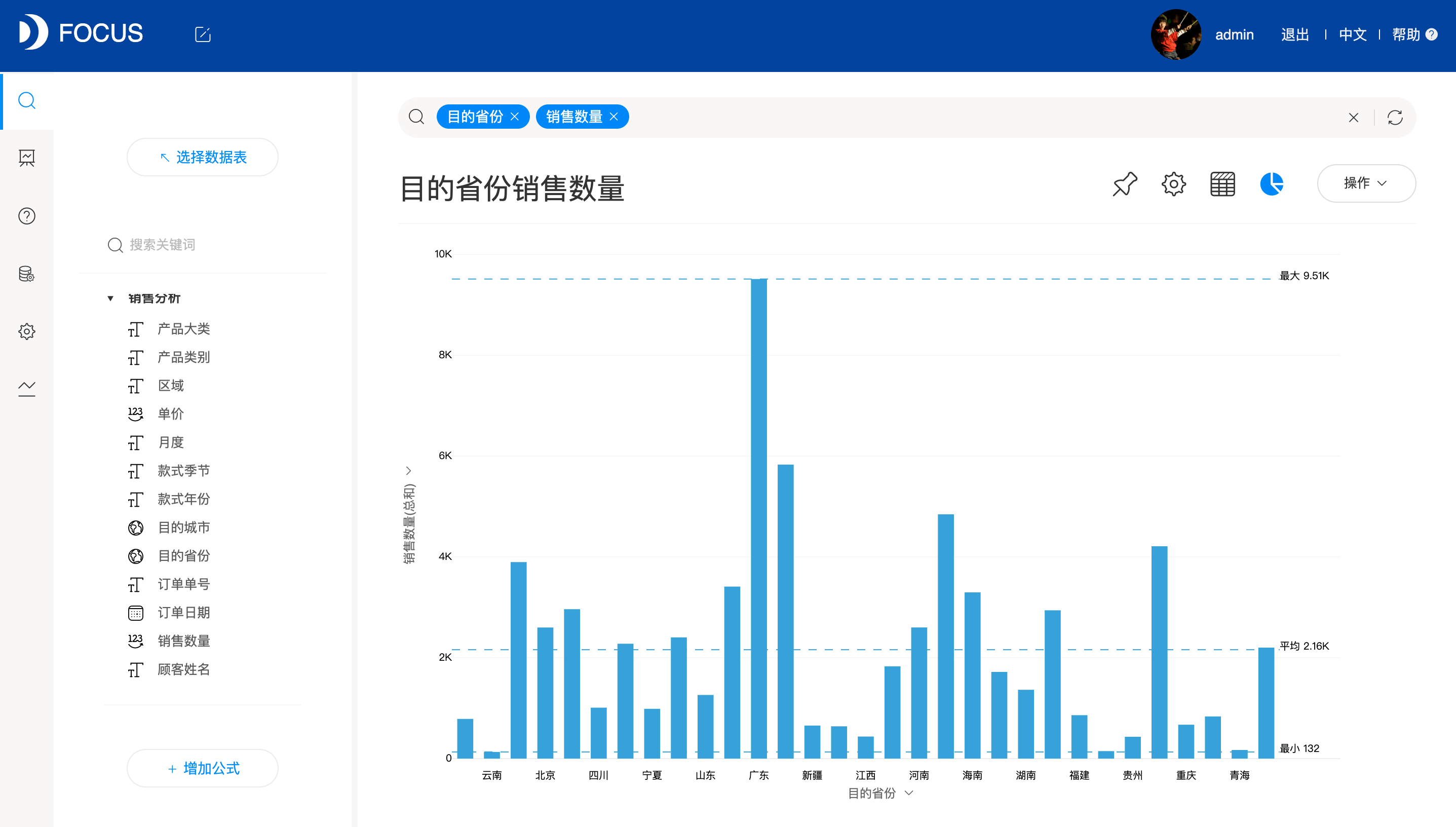
Task: Switch language via 中文 link
Action: click(x=1353, y=34)
